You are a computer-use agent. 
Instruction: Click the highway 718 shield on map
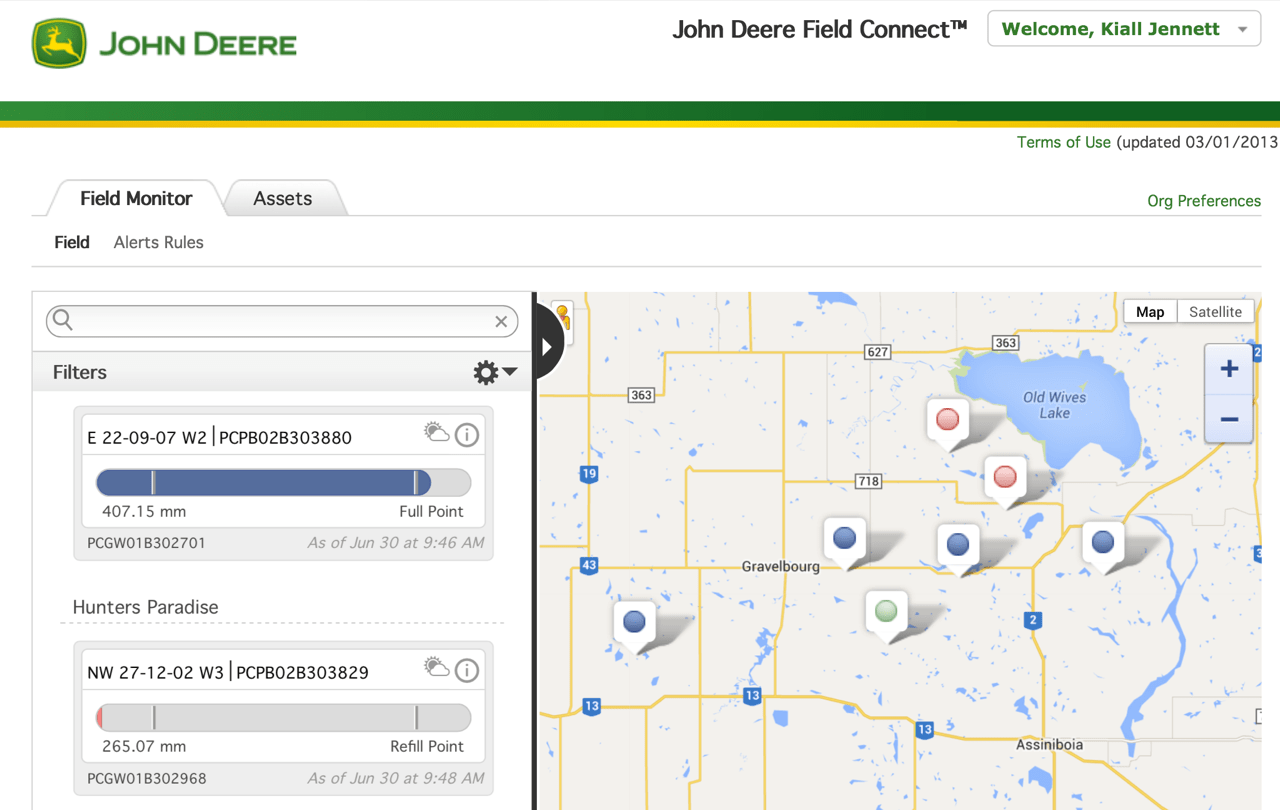(x=869, y=481)
